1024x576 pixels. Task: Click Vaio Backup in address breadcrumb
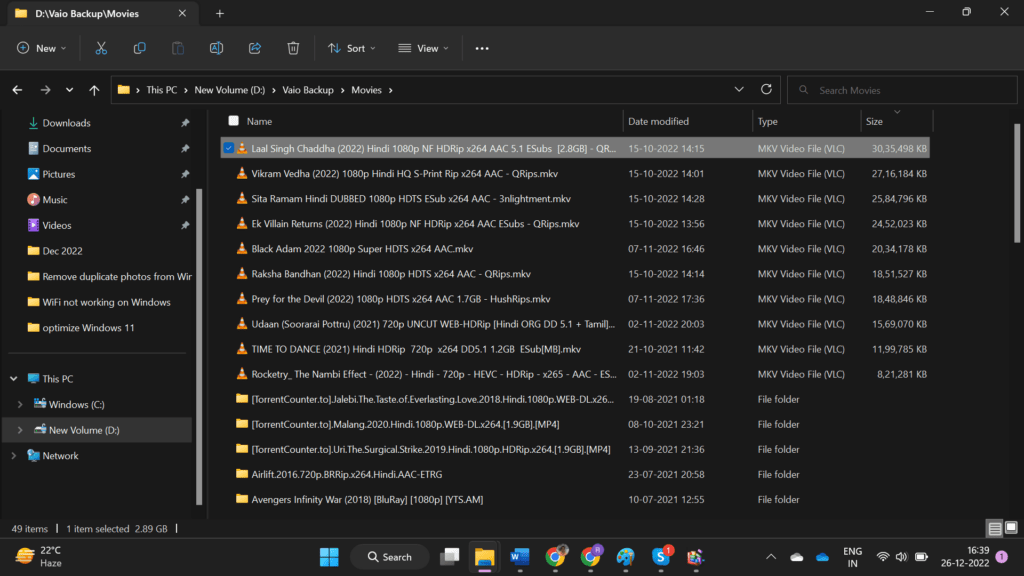pyautogui.click(x=308, y=90)
